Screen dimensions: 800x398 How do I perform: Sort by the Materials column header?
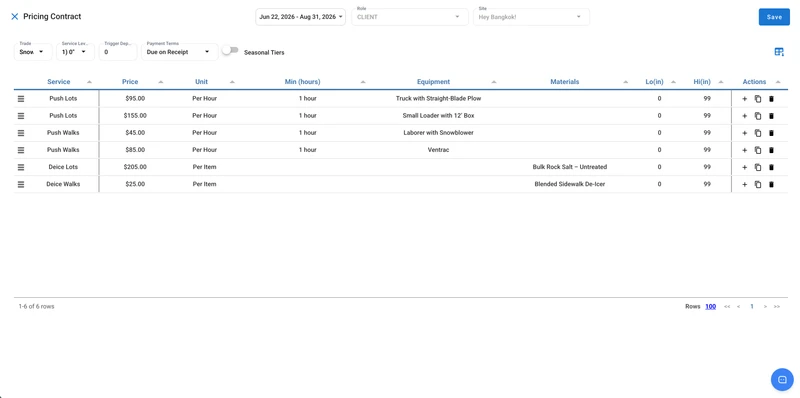pyautogui.click(x=565, y=82)
